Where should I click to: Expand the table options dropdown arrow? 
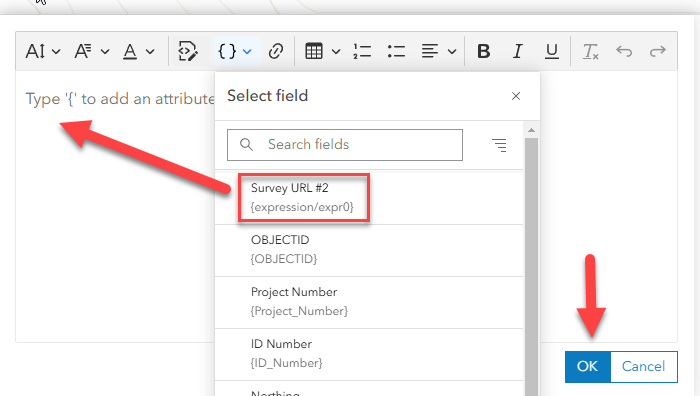pos(336,52)
